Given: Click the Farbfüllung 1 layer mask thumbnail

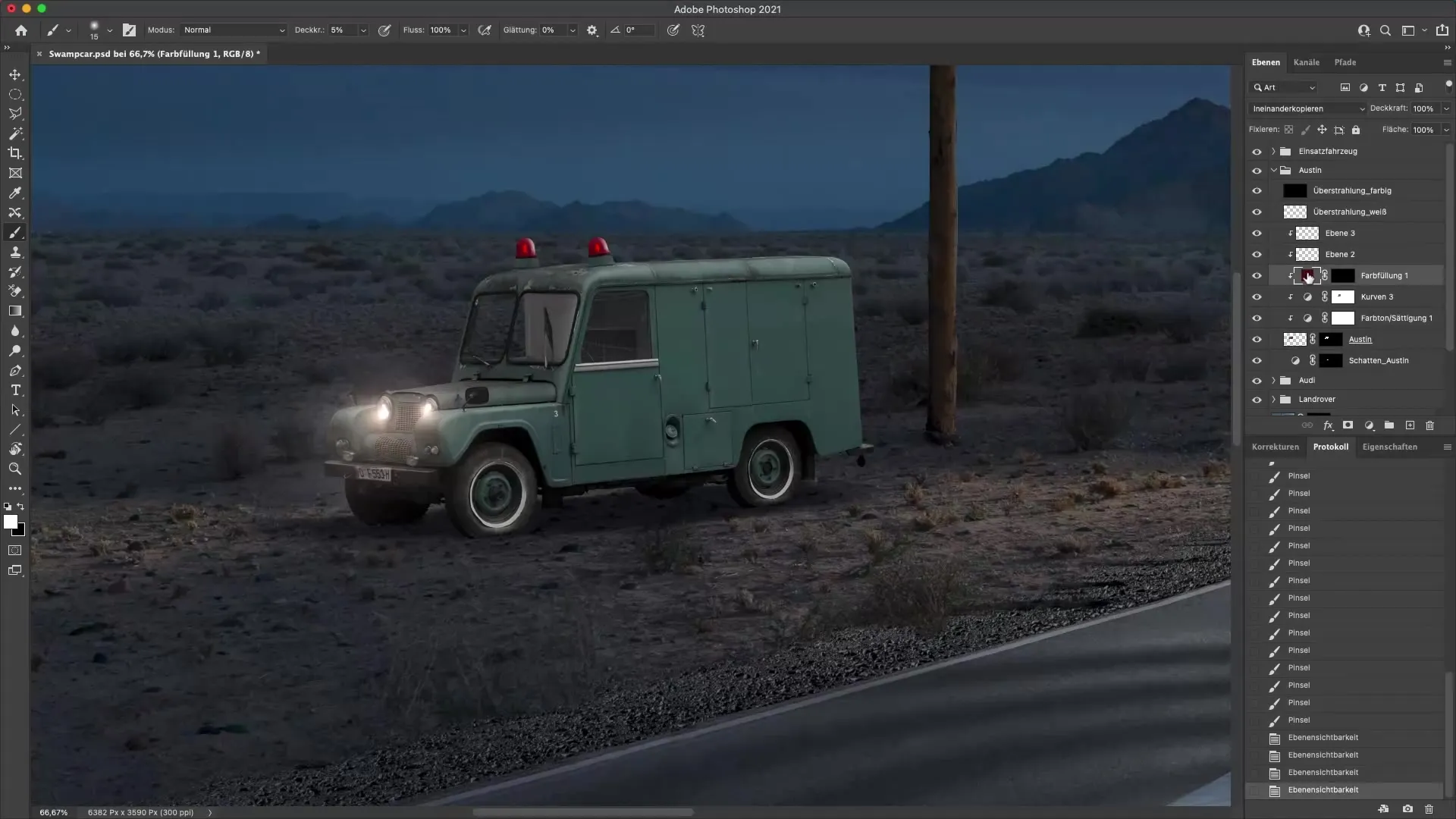Looking at the screenshot, I should point(1342,276).
